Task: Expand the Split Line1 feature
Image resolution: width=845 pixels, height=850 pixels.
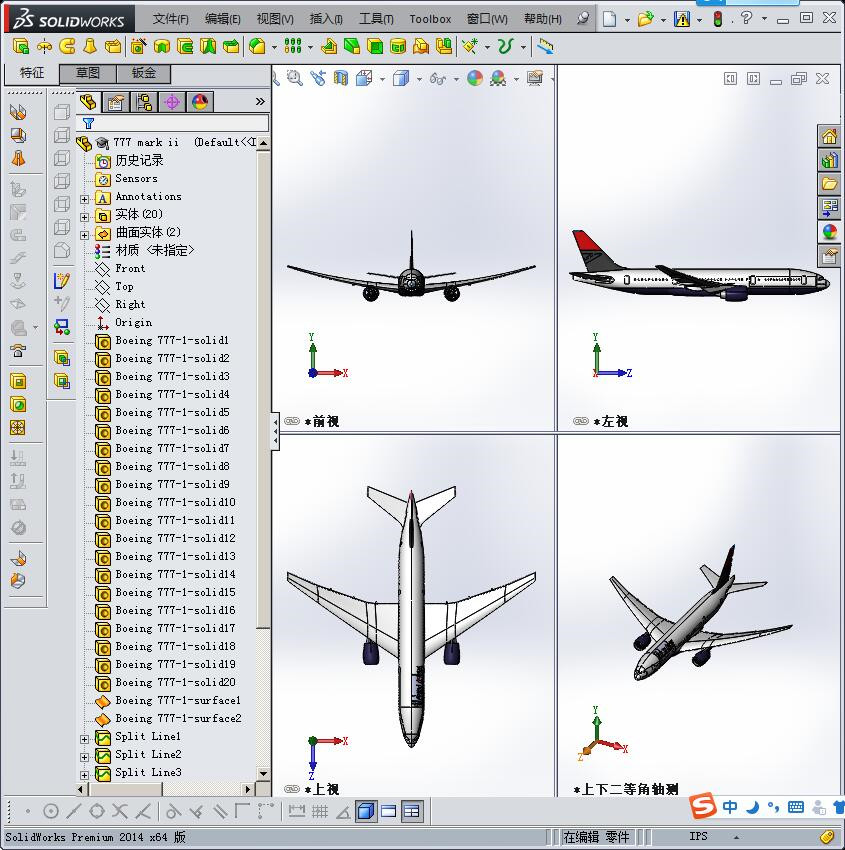Action: [x=85, y=739]
